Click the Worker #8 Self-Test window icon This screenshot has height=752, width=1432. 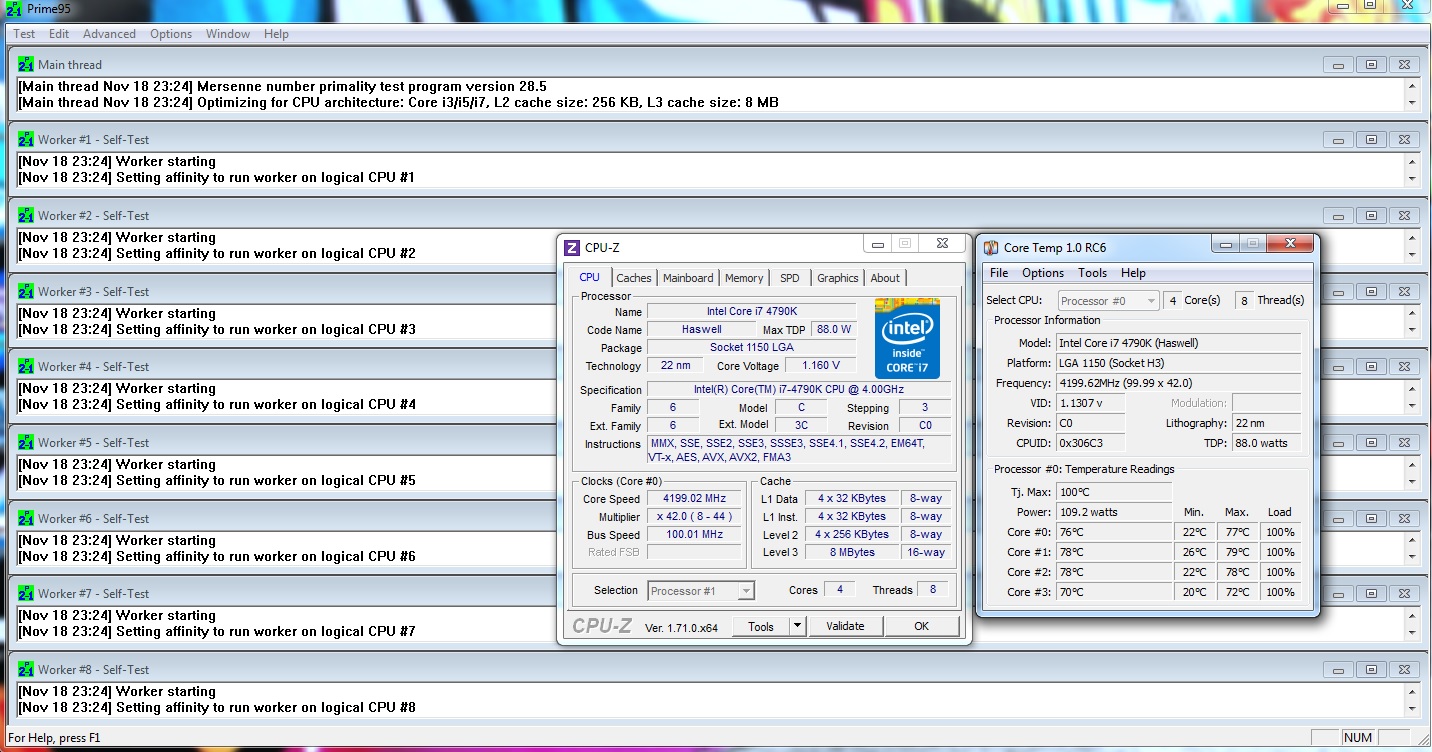pos(26,669)
